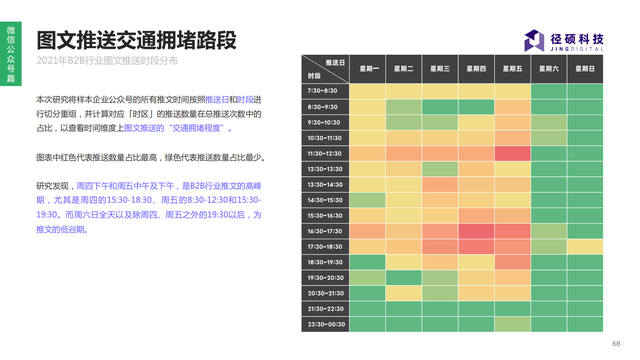The width and height of the screenshot is (640, 360).
Task: Select the 11:30-12:30 row label
Action: click(325, 153)
